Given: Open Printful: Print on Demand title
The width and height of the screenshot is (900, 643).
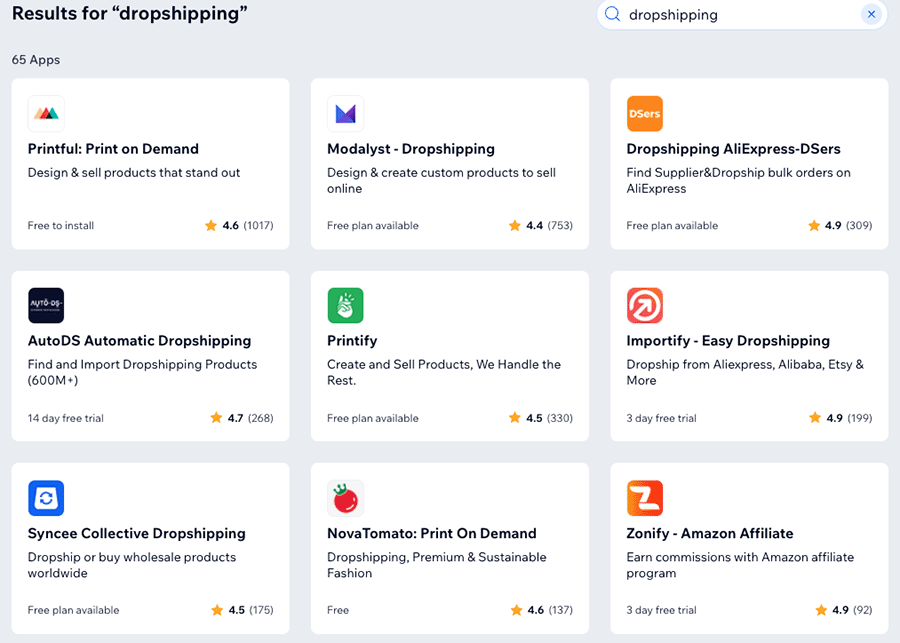Looking at the screenshot, I should coord(113,149).
